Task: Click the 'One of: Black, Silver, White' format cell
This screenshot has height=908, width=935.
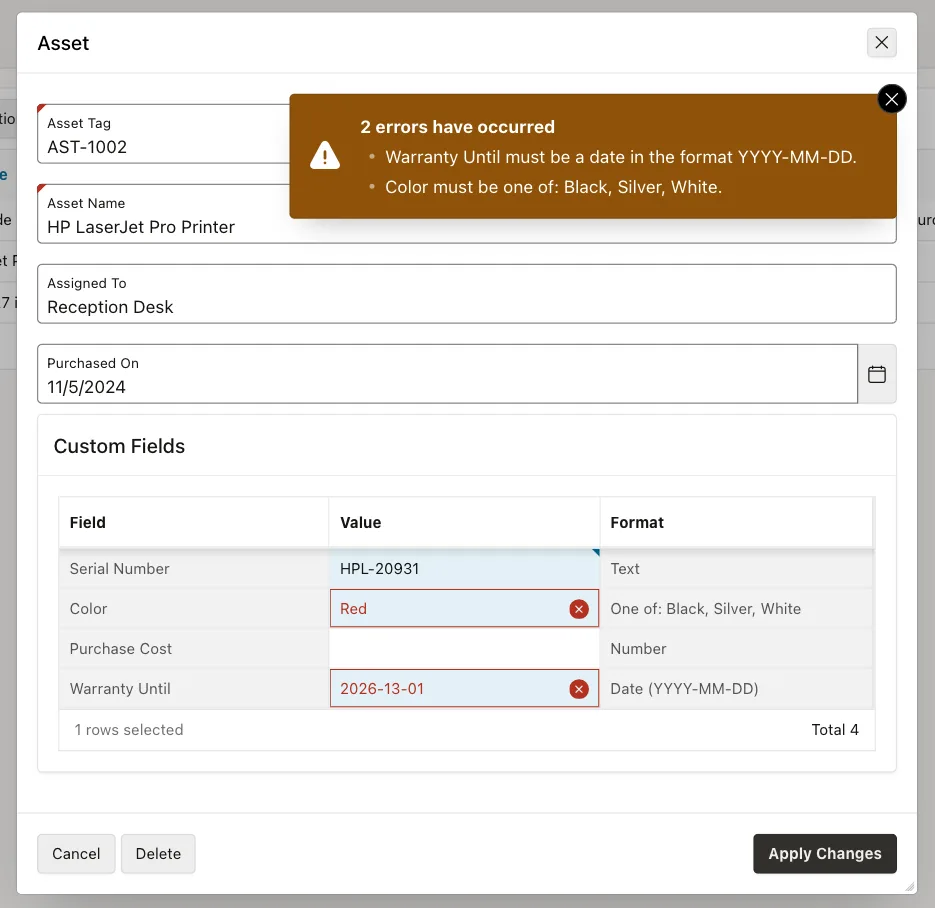Action: click(x=736, y=609)
